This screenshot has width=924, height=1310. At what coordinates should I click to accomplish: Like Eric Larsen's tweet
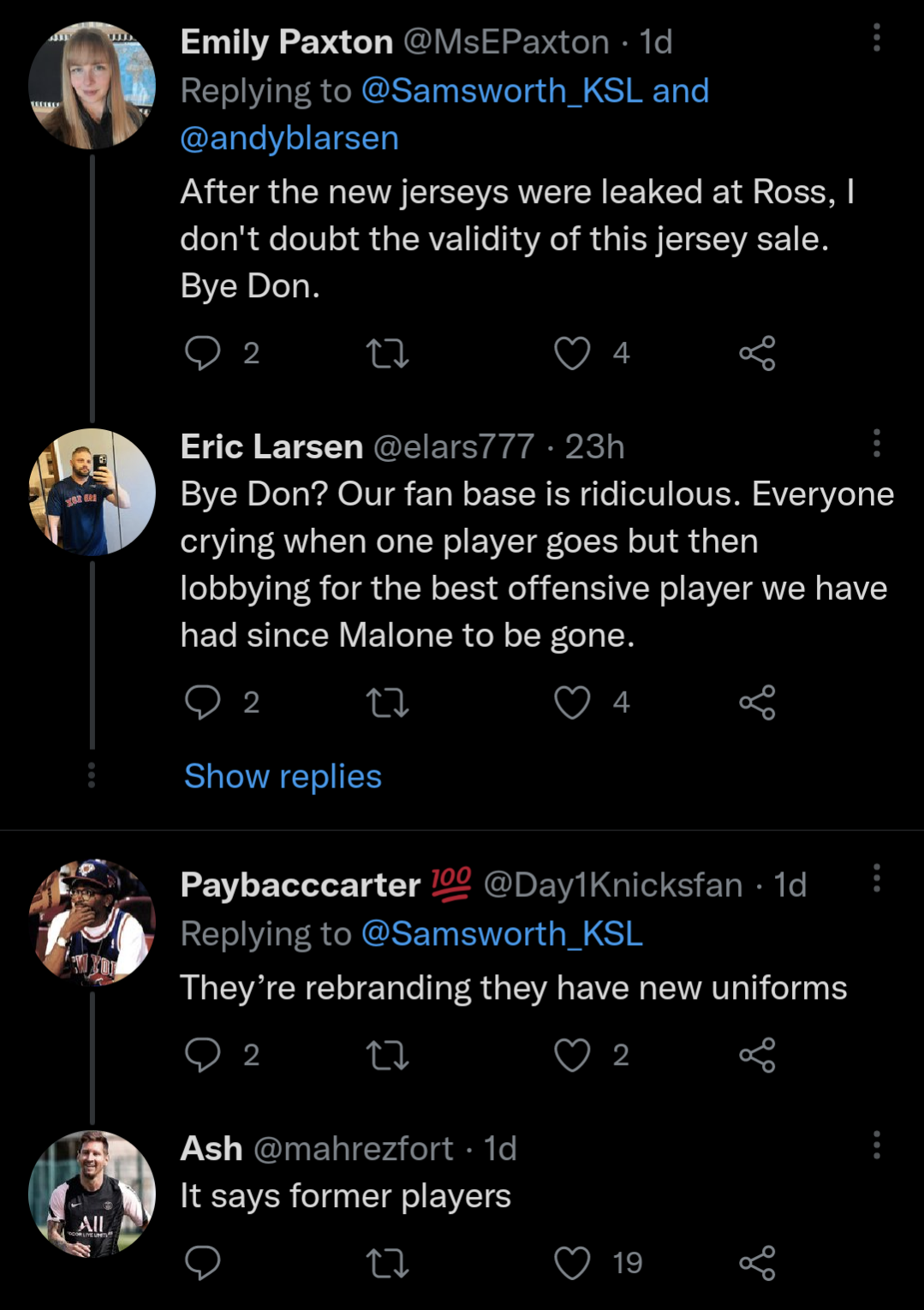[x=572, y=703]
